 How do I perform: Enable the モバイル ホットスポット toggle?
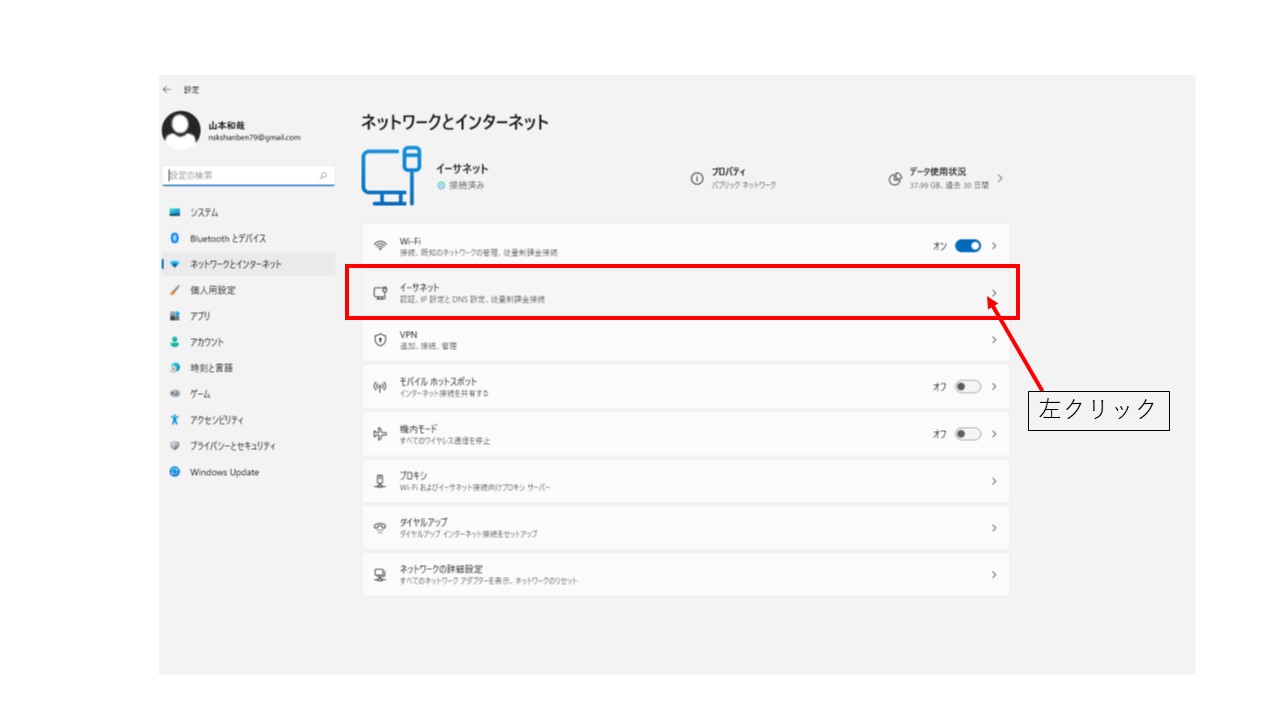(968, 386)
